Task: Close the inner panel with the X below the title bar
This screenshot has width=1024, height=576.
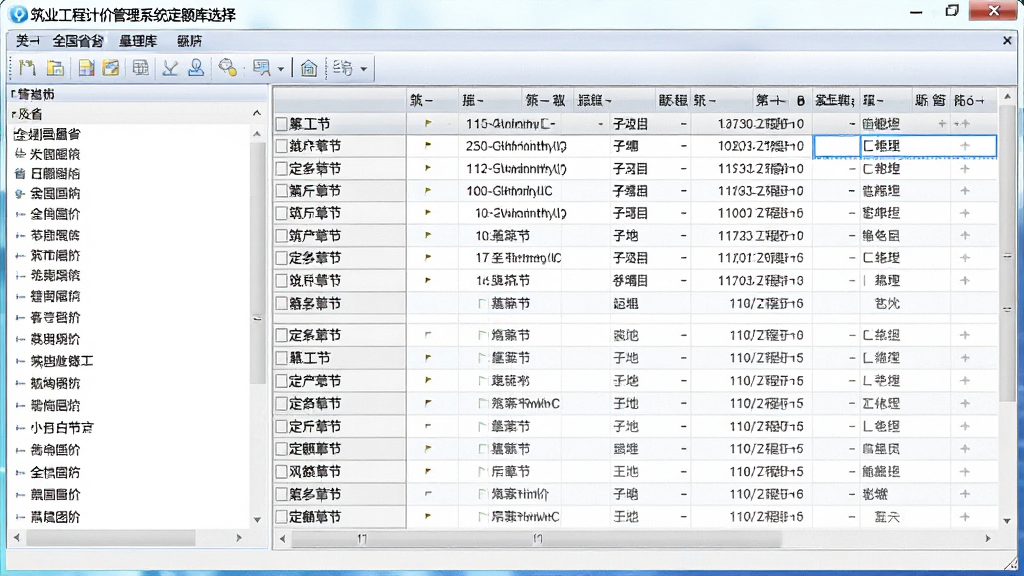Action: [x=1007, y=40]
